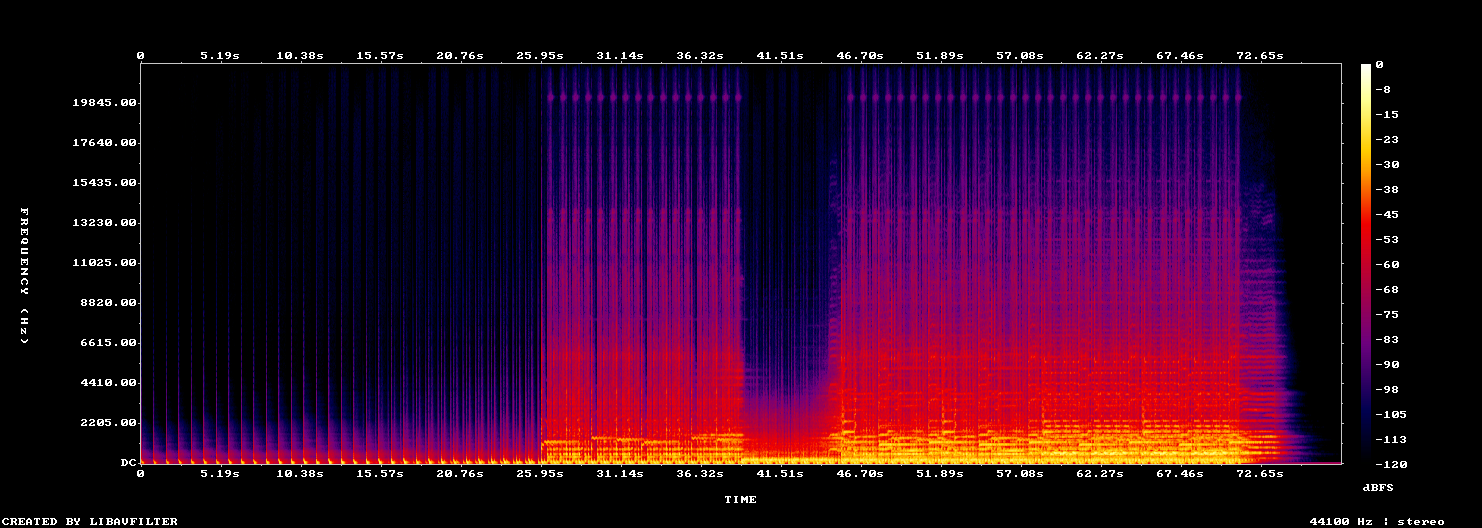This screenshot has height=528, width=1482.
Task: Click 36.32s on the bottom time axis
Action: 699,474
